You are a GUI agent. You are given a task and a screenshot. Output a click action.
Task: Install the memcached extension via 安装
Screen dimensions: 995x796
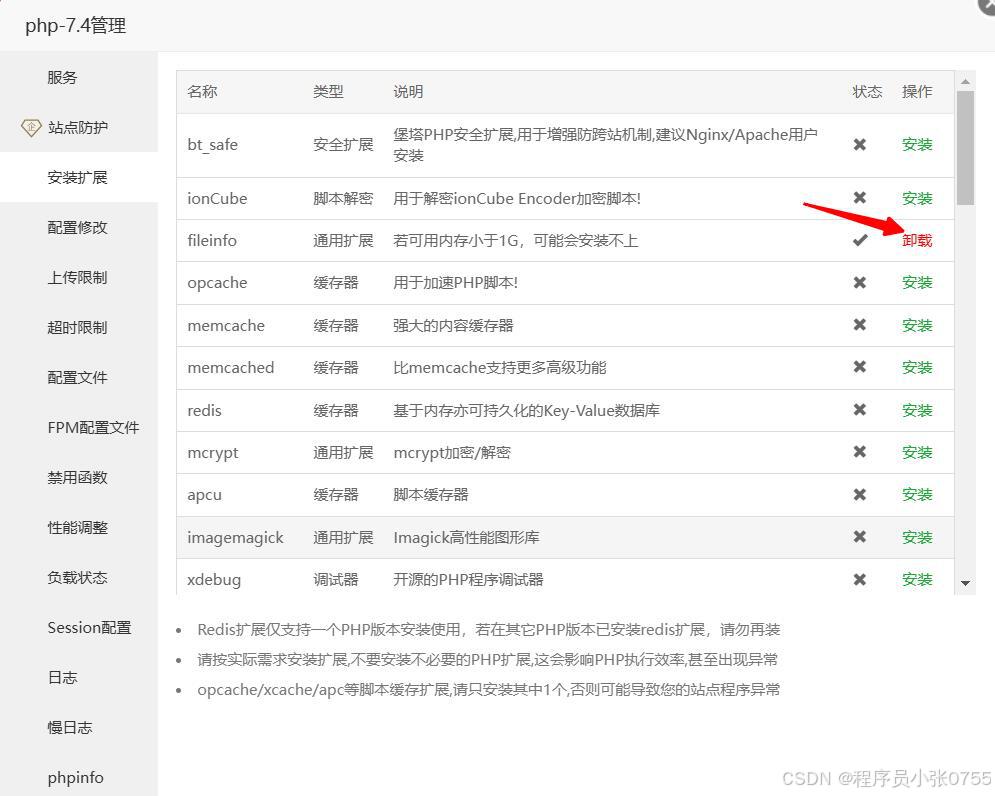917,367
